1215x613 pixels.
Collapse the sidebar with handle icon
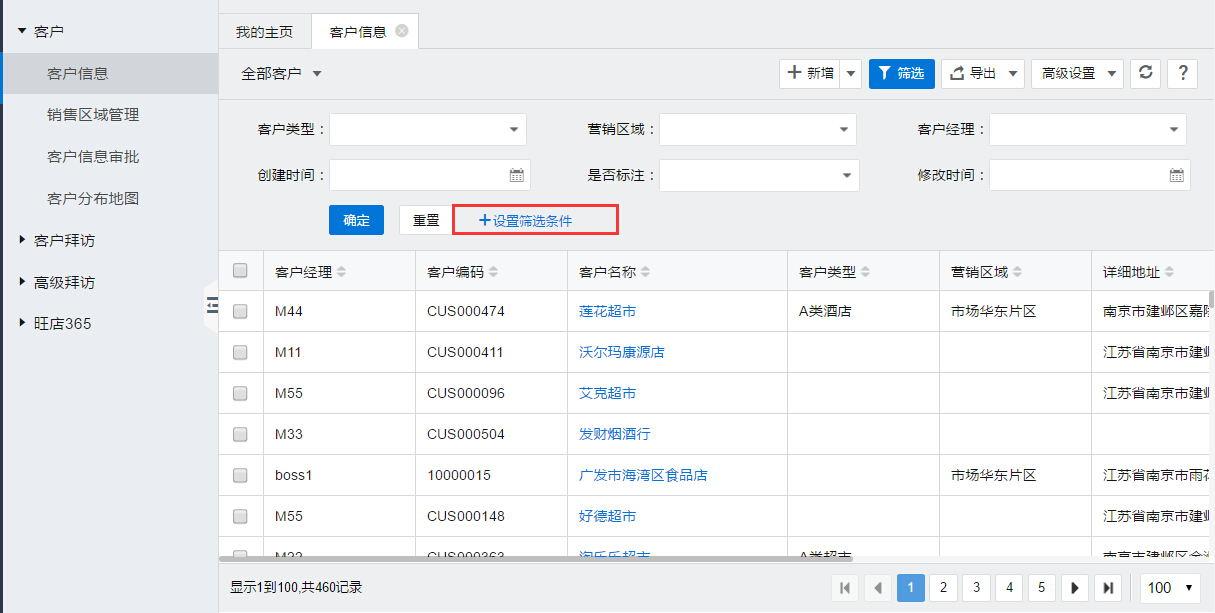(x=212, y=305)
